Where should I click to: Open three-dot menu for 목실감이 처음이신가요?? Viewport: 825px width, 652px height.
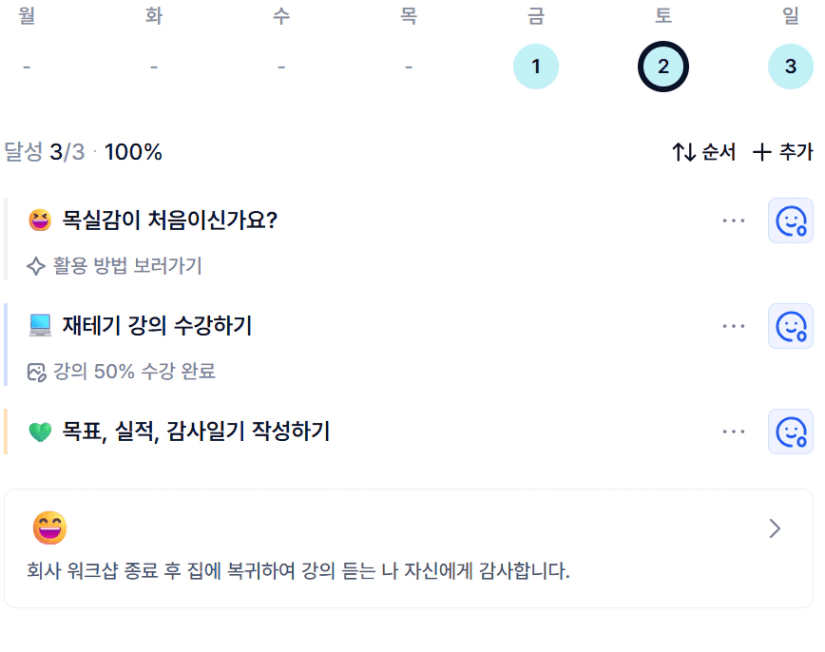pyautogui.click(x=733, y=220)
